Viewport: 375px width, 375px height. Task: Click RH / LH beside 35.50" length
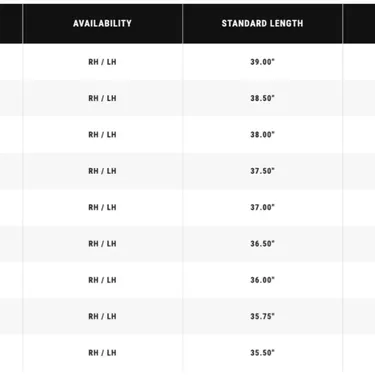pos(102,353)
